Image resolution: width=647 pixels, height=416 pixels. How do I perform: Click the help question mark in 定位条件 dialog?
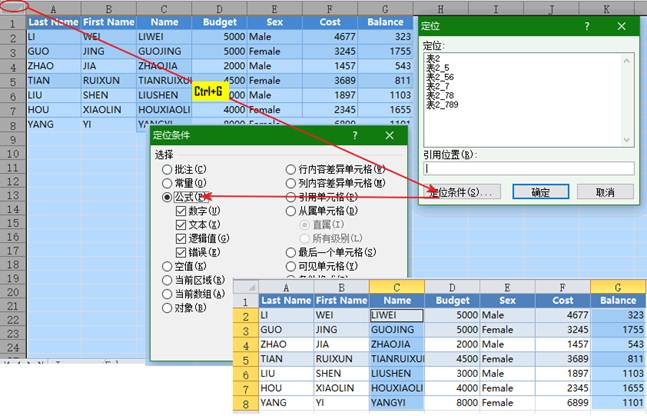coord(353,135)
